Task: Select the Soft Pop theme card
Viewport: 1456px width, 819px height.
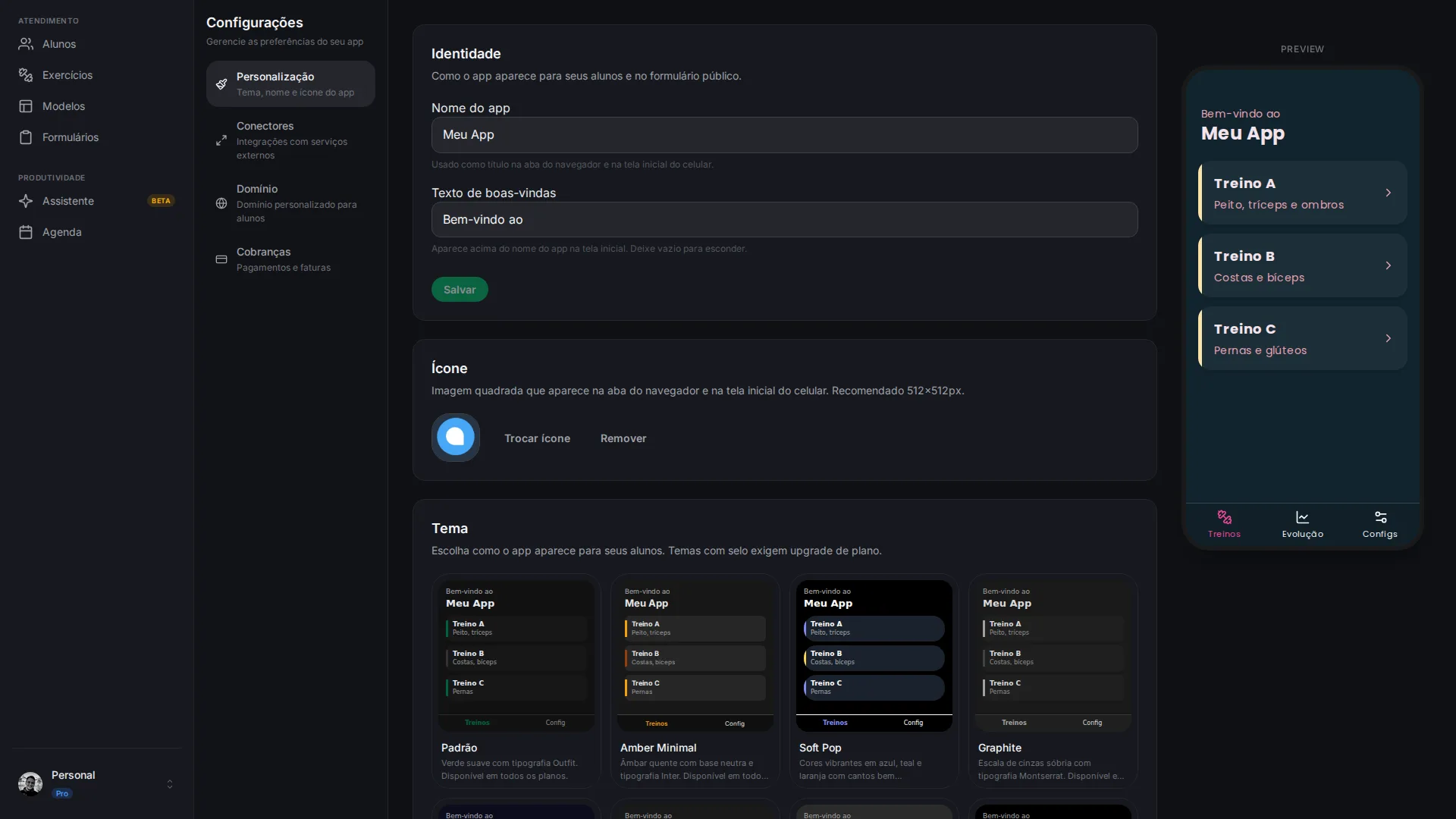Action: (x=874, y=681)
